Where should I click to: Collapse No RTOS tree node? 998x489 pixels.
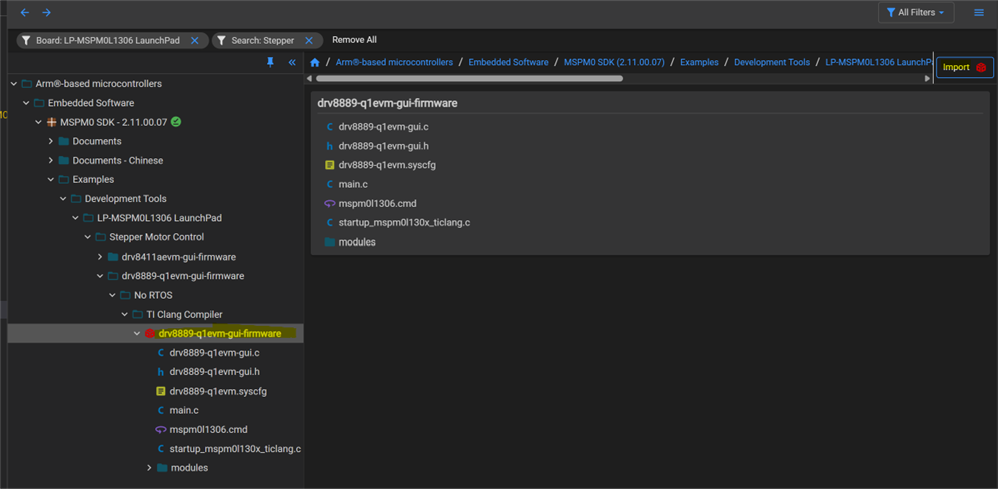click(112, 295)
